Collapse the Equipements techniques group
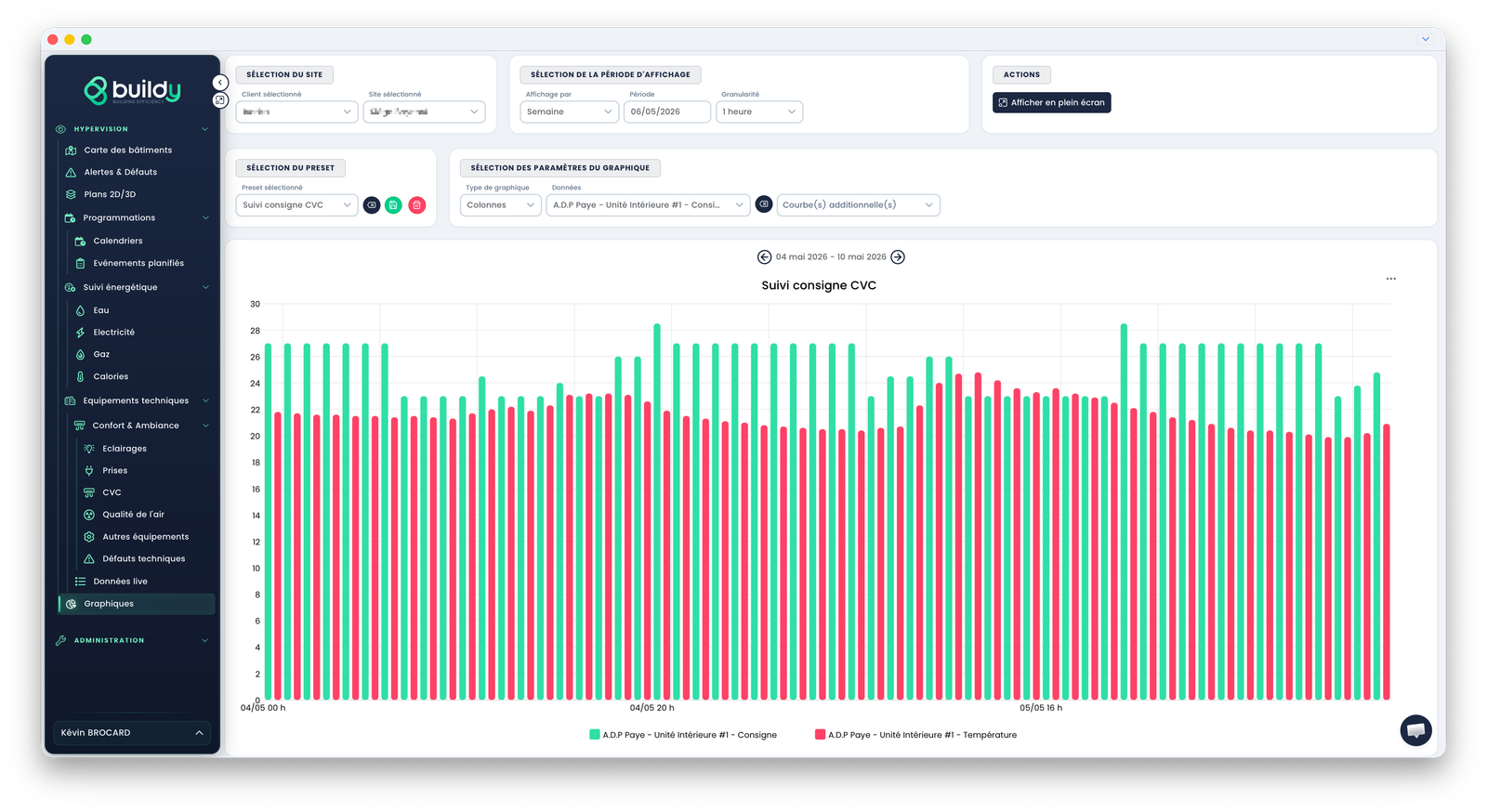The height and width of the screenshot is (812, 1487). 205,401
